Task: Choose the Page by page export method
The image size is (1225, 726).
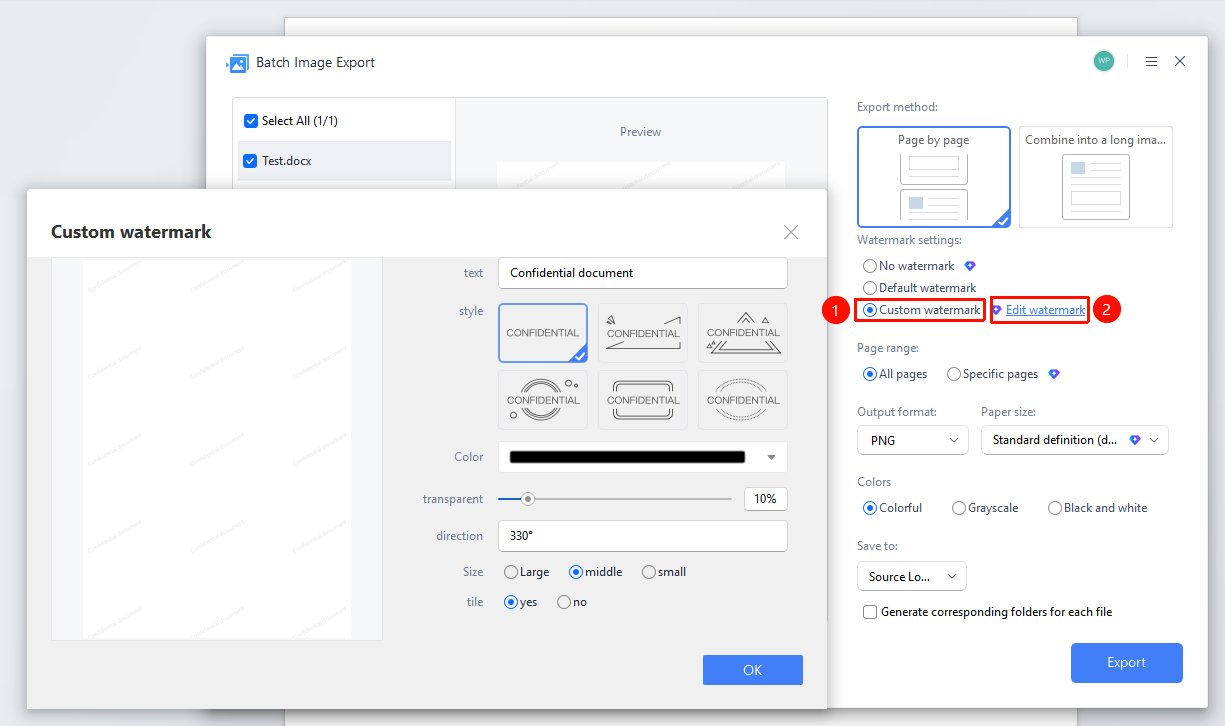Action: (934, 177)
